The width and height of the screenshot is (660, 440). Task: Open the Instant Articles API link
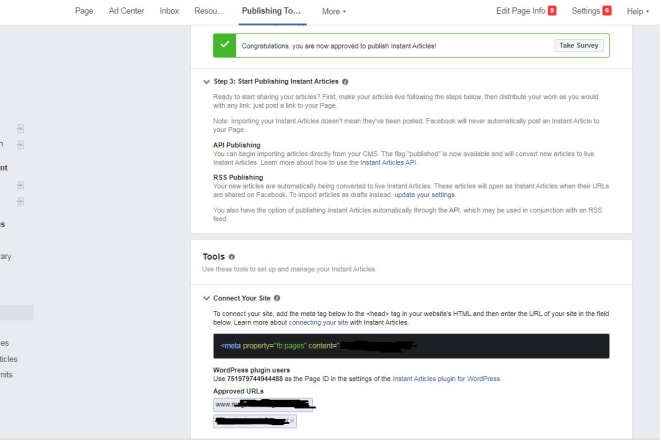pyautogui.click(x=388, y=163)
